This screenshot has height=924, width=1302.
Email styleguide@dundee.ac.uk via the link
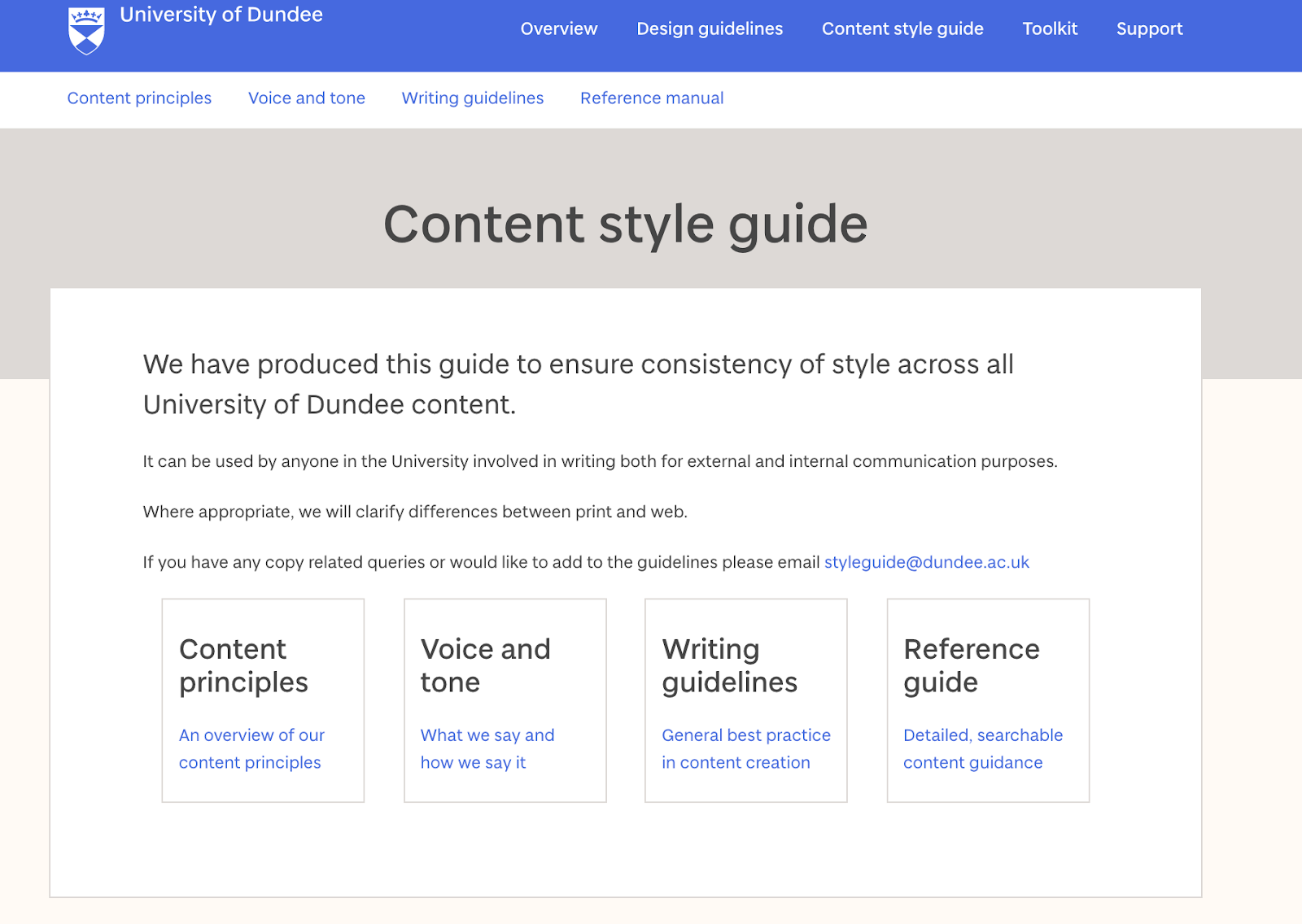click(926, 561)
